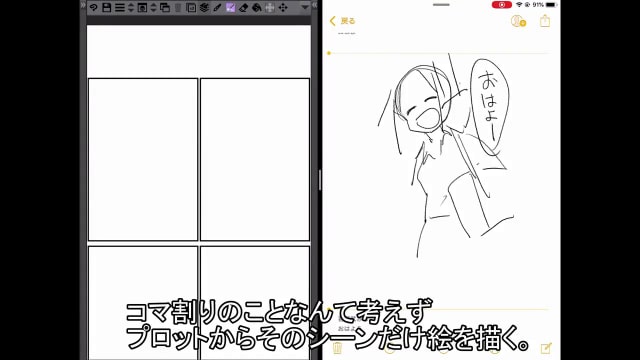Viewport: 640px width, 360px height.
Task: Save with the floppy disk icon
Action: click(107, 7)
